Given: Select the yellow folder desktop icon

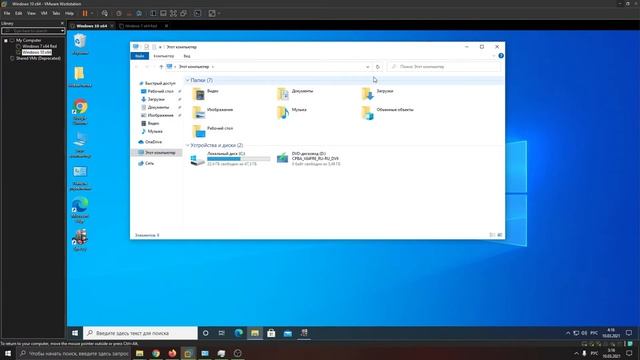Looking at the screenshot, I should point(80,77).
